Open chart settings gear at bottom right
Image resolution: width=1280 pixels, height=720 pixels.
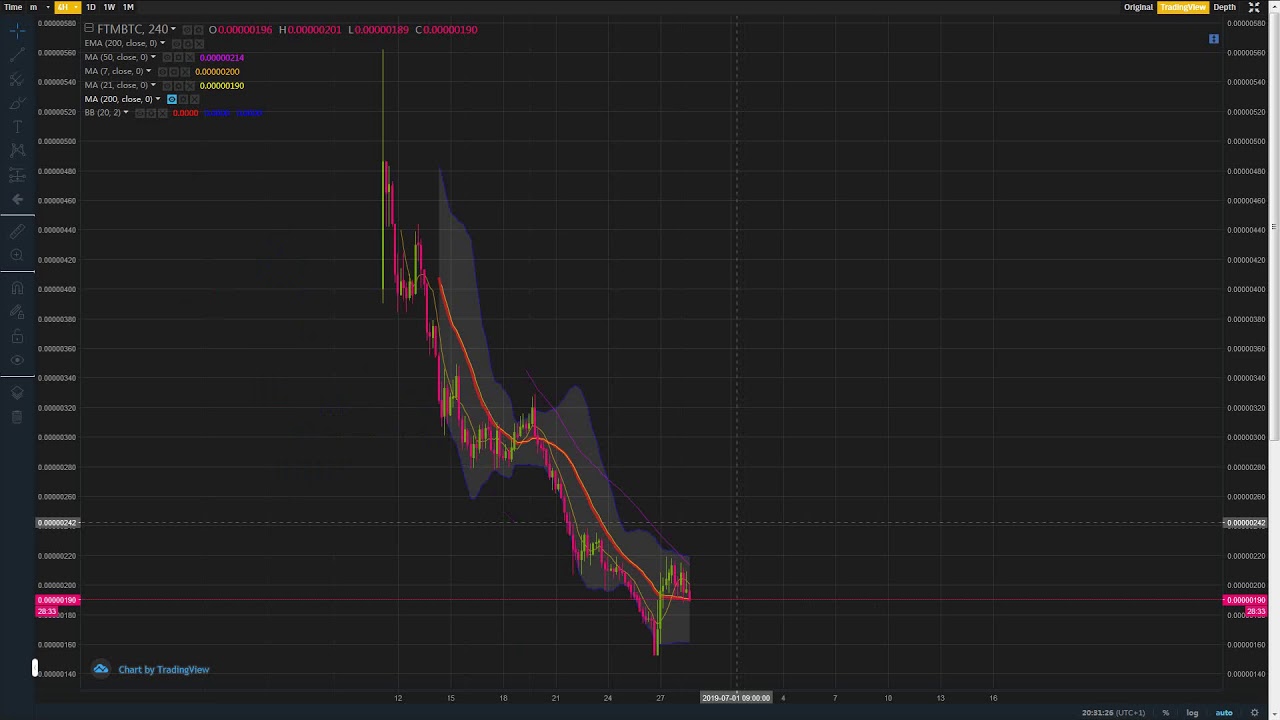[x=1255, y=713]
